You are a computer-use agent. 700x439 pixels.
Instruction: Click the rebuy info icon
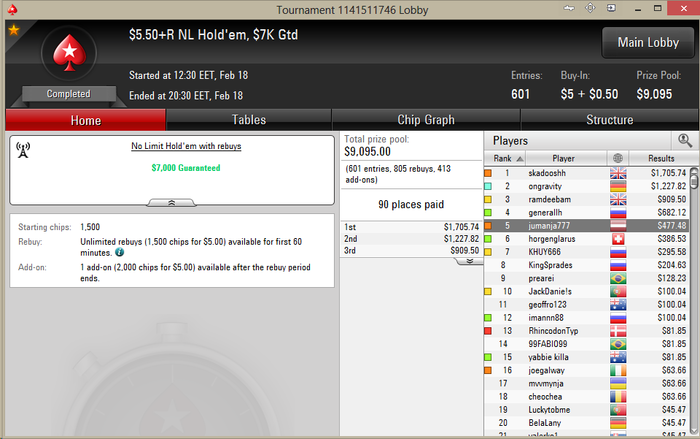(119, 252)
